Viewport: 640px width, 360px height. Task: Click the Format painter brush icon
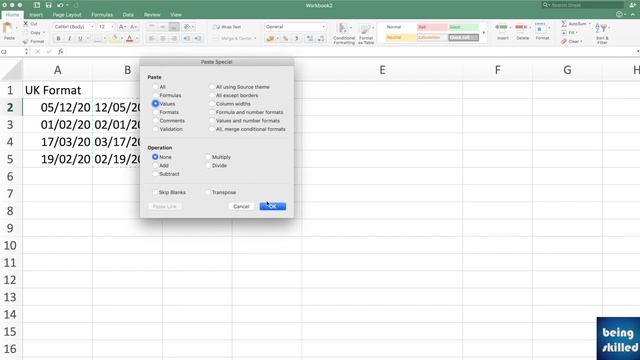click(x=26, y=41)
